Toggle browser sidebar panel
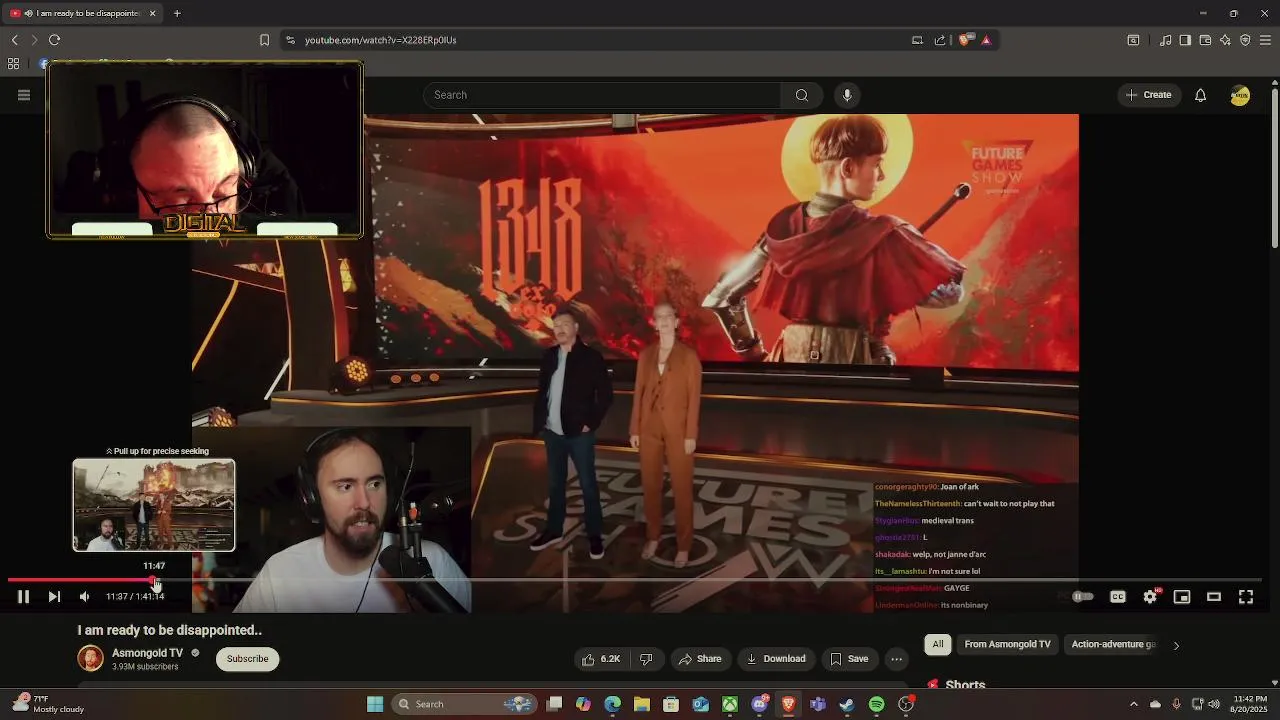Screen dimensions: 1280x720 1185,40
